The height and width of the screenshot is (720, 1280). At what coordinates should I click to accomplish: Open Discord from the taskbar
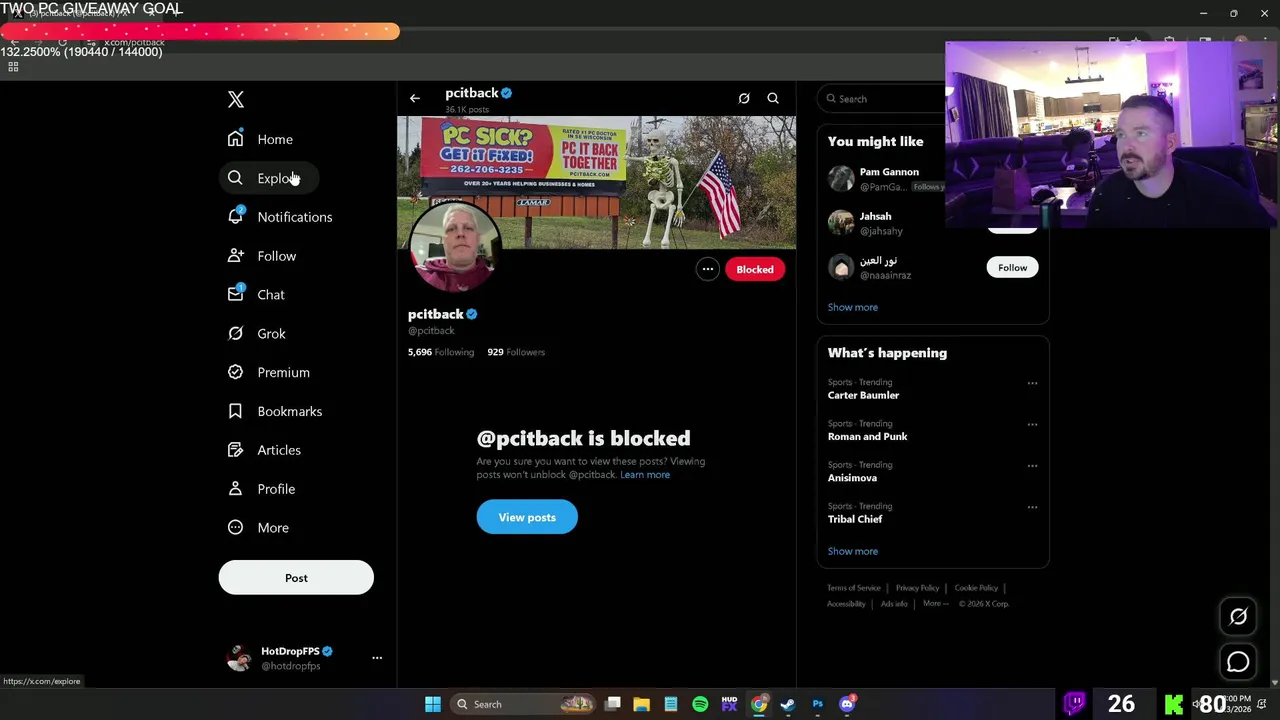click(847, 704)
